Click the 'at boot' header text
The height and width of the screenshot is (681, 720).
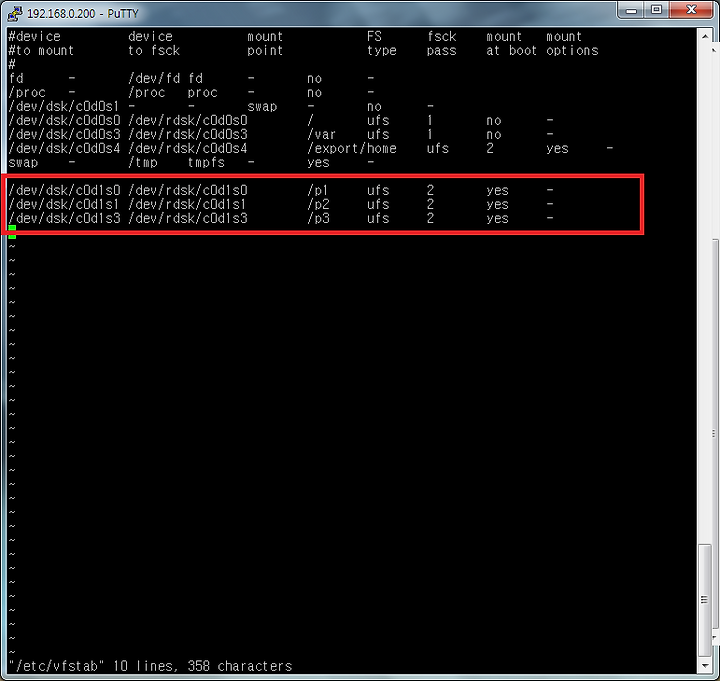[x=512, y=51]
